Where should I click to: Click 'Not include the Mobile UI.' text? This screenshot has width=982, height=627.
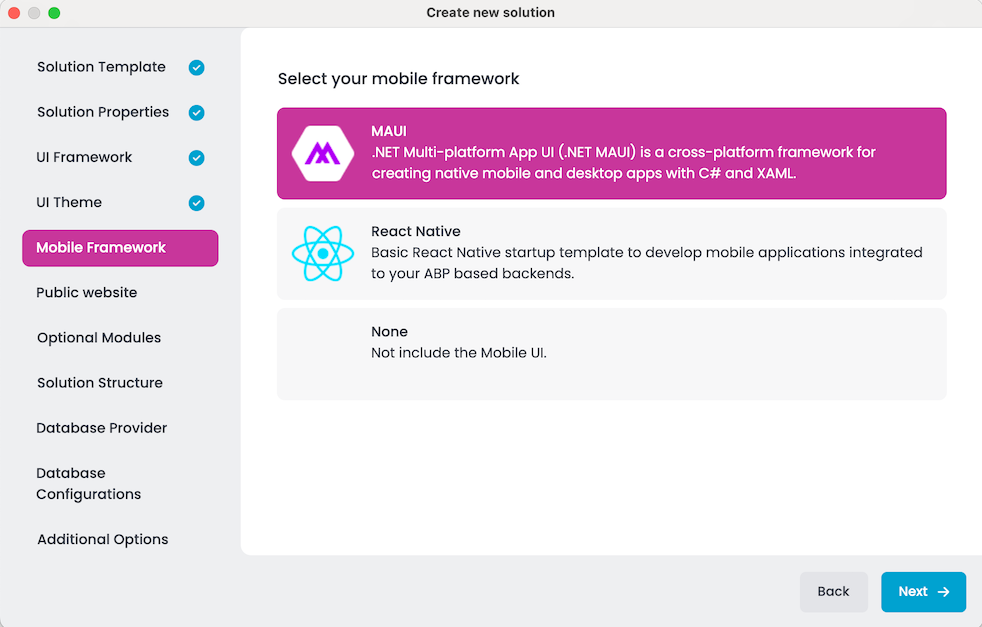[458, 353]
